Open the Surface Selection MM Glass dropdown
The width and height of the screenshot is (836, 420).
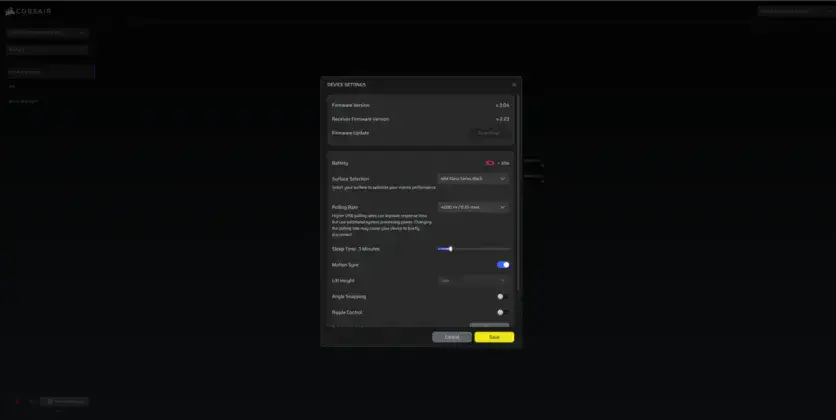[x=473, y=179]
